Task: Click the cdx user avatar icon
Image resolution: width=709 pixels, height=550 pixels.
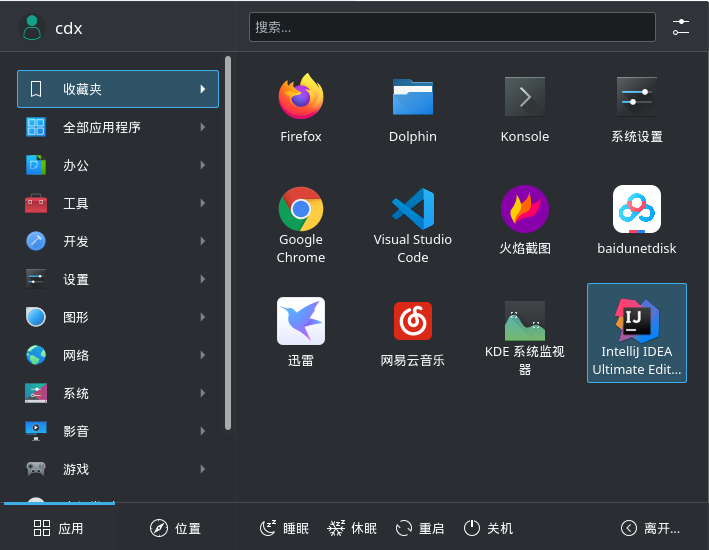Action: pos(32,28)
